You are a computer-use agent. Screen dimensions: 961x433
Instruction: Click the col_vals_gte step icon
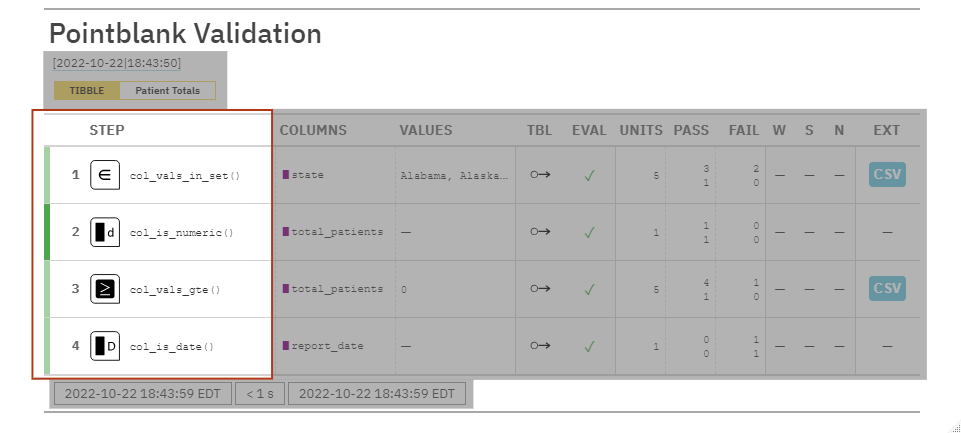(x=104, y=289)
